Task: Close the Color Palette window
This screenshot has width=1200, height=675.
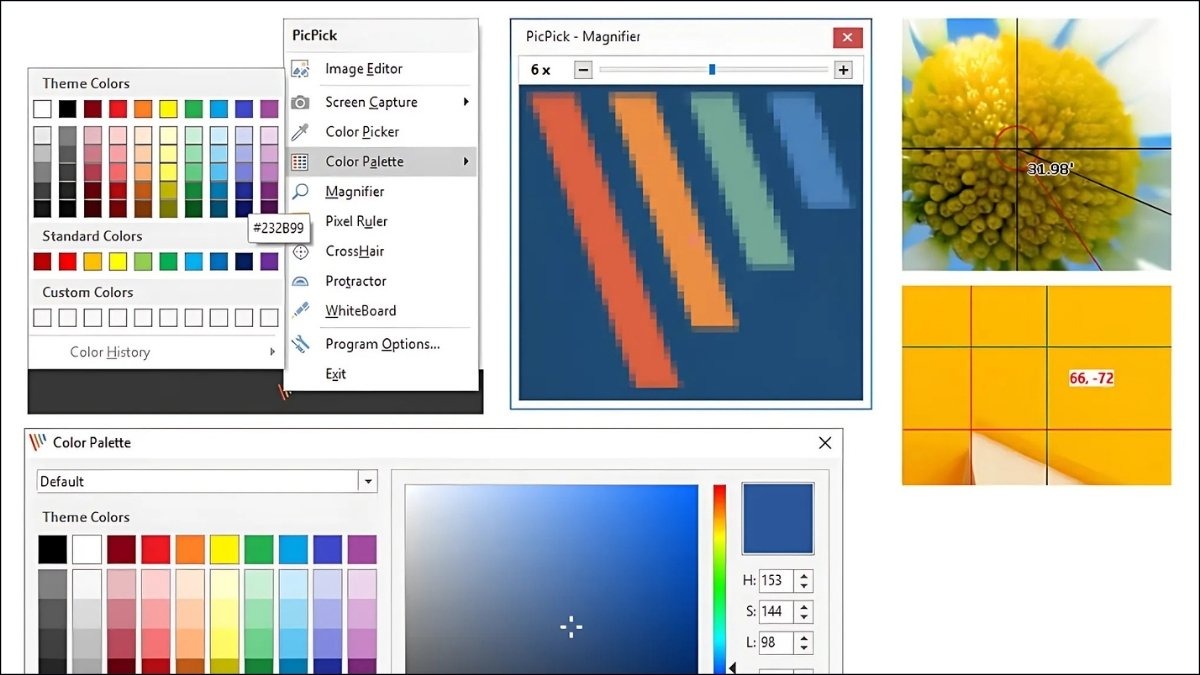Action: pyautogui.click(x=825, y=443)
